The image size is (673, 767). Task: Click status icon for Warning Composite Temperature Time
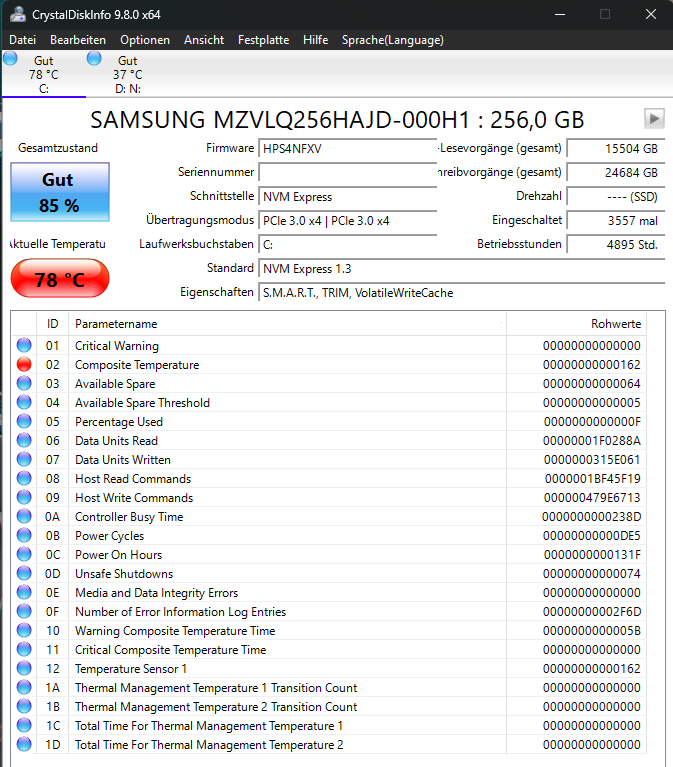click(24, 631)
